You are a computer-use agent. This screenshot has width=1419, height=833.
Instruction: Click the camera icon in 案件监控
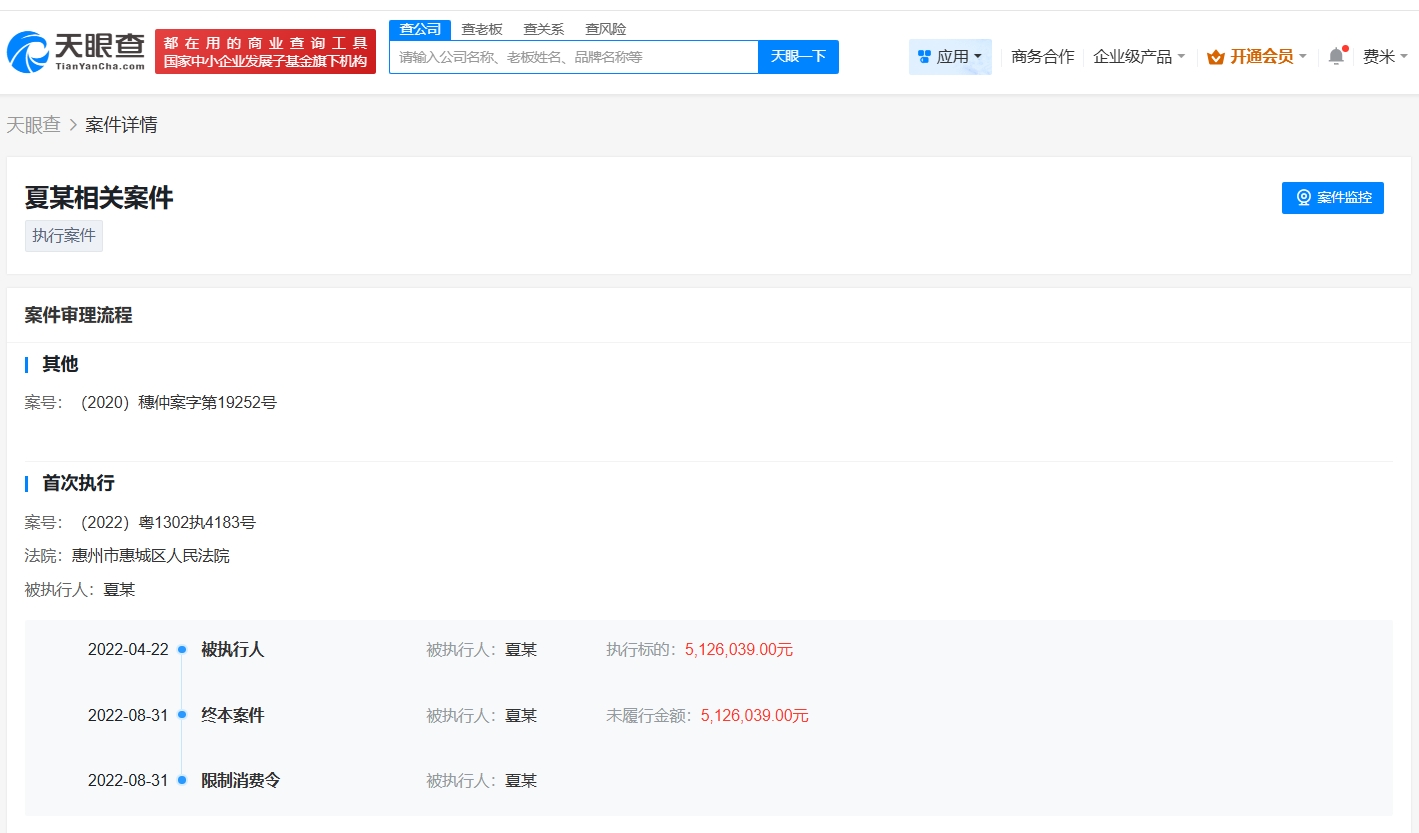pyautogui.click(x=1303, y=198)
